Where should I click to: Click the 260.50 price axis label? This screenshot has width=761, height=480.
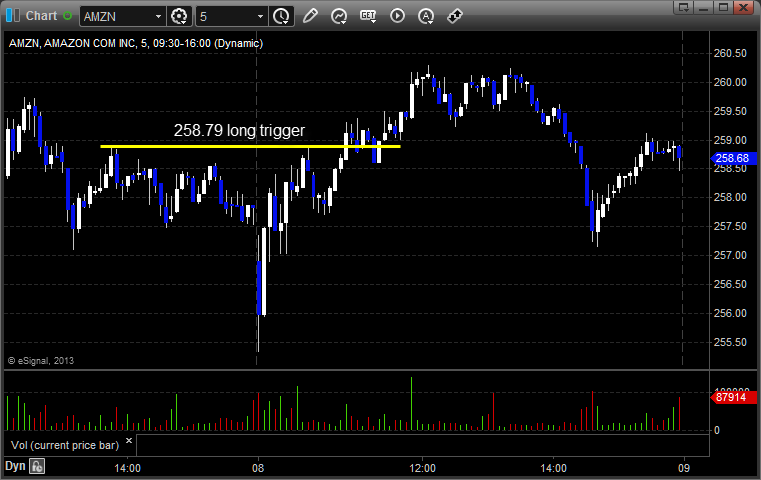point(730,53)
